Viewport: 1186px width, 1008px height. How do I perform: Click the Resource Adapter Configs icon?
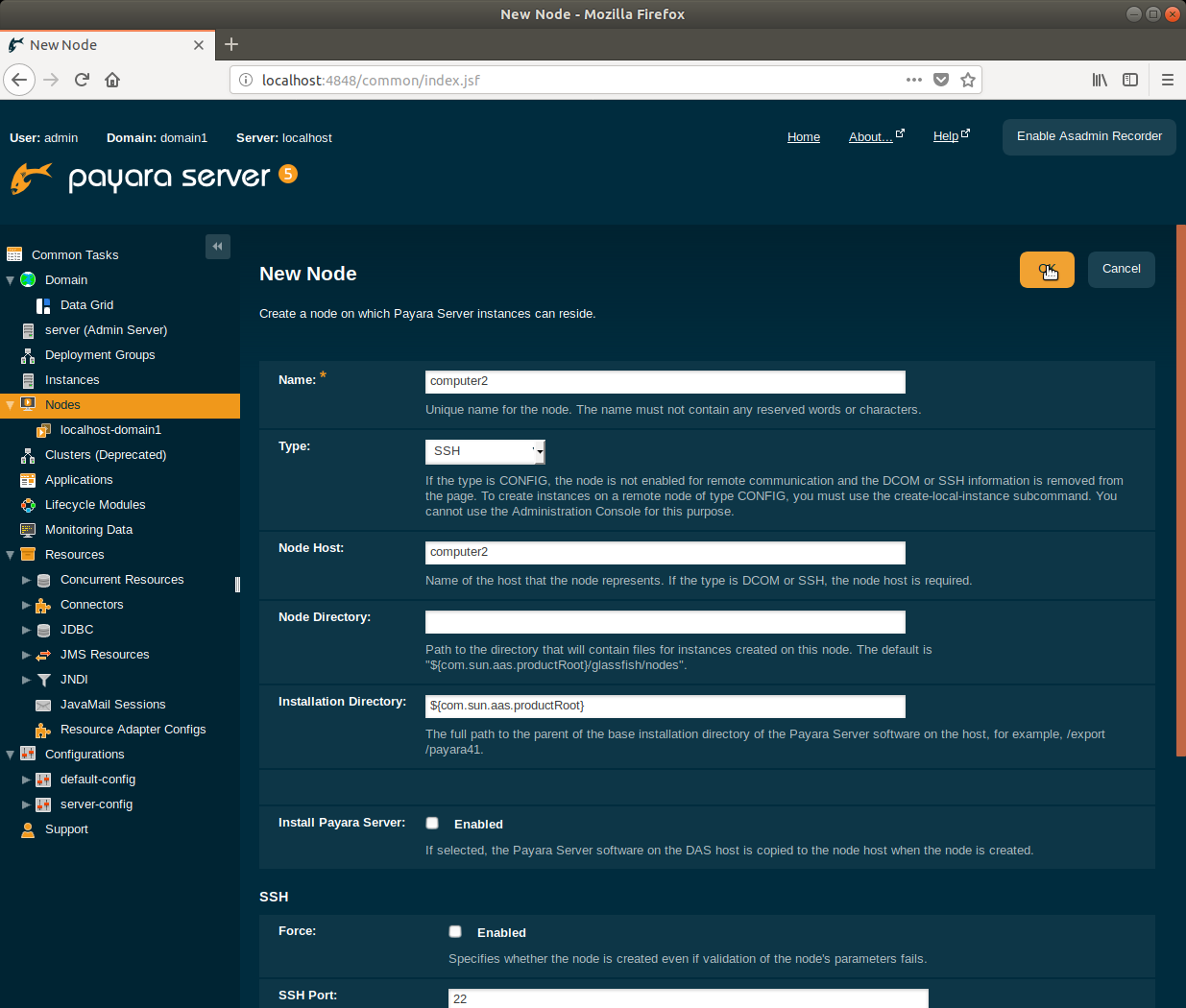(x=43, y=730)
